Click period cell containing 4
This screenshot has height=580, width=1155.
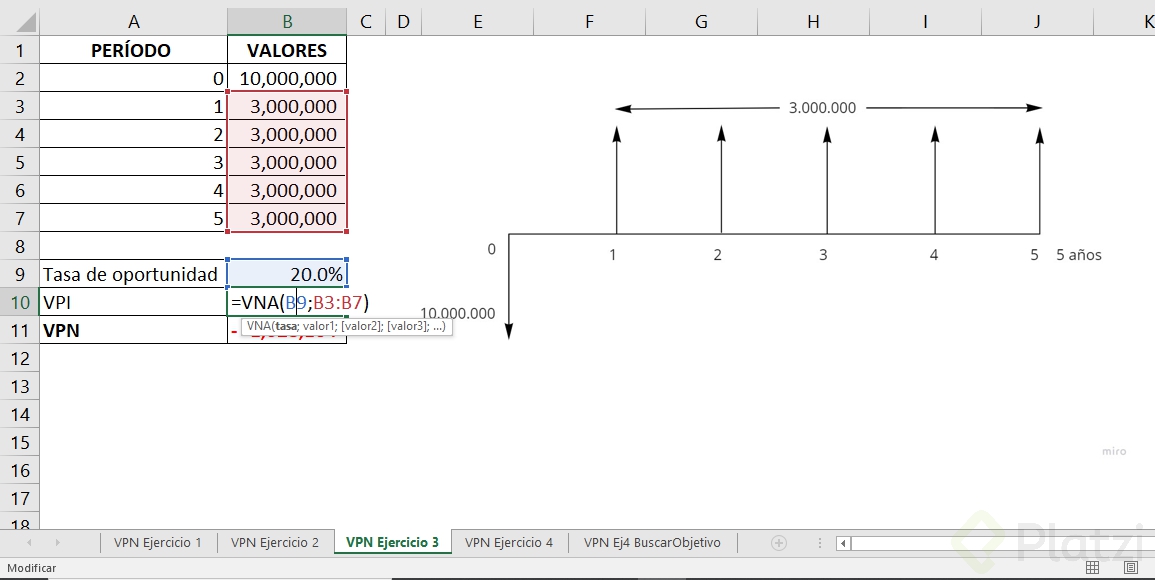pos(133,190)
